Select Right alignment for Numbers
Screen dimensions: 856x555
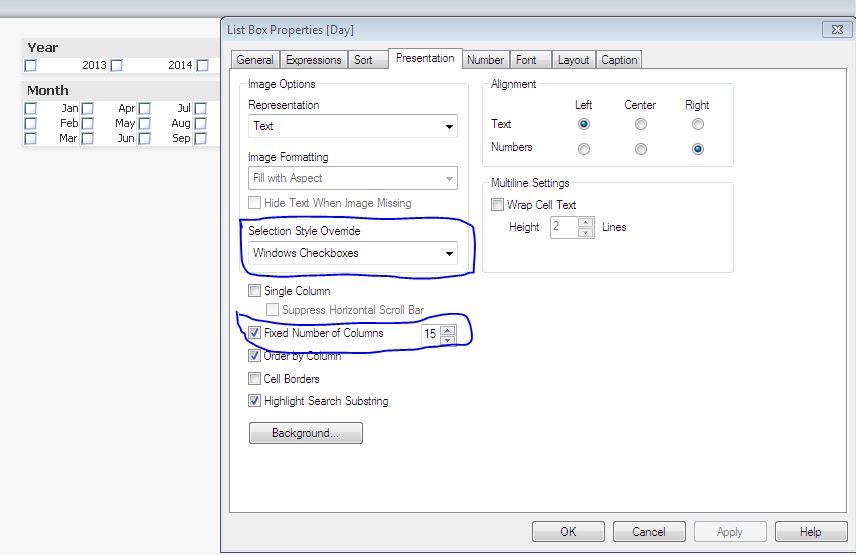point(698,149)
